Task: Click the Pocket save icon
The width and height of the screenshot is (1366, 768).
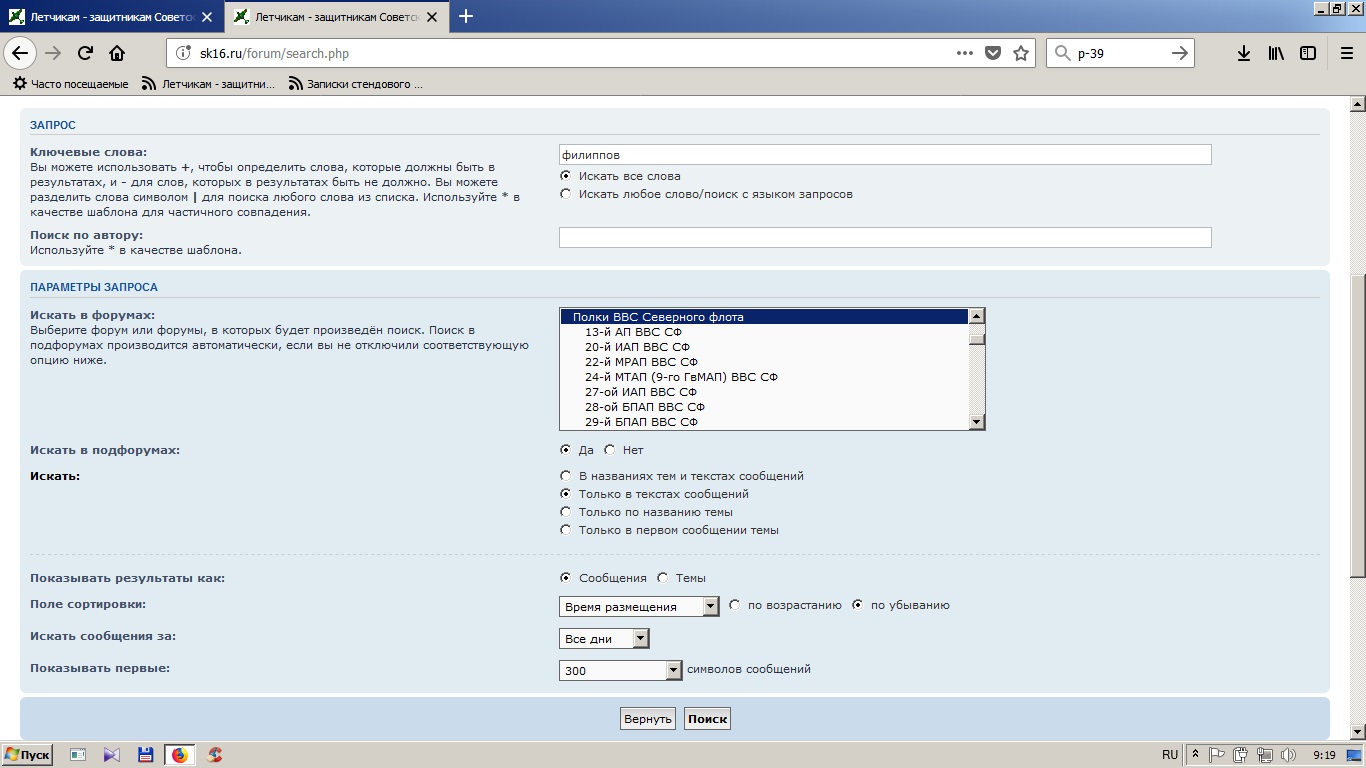Action: (x=993, y=53)
